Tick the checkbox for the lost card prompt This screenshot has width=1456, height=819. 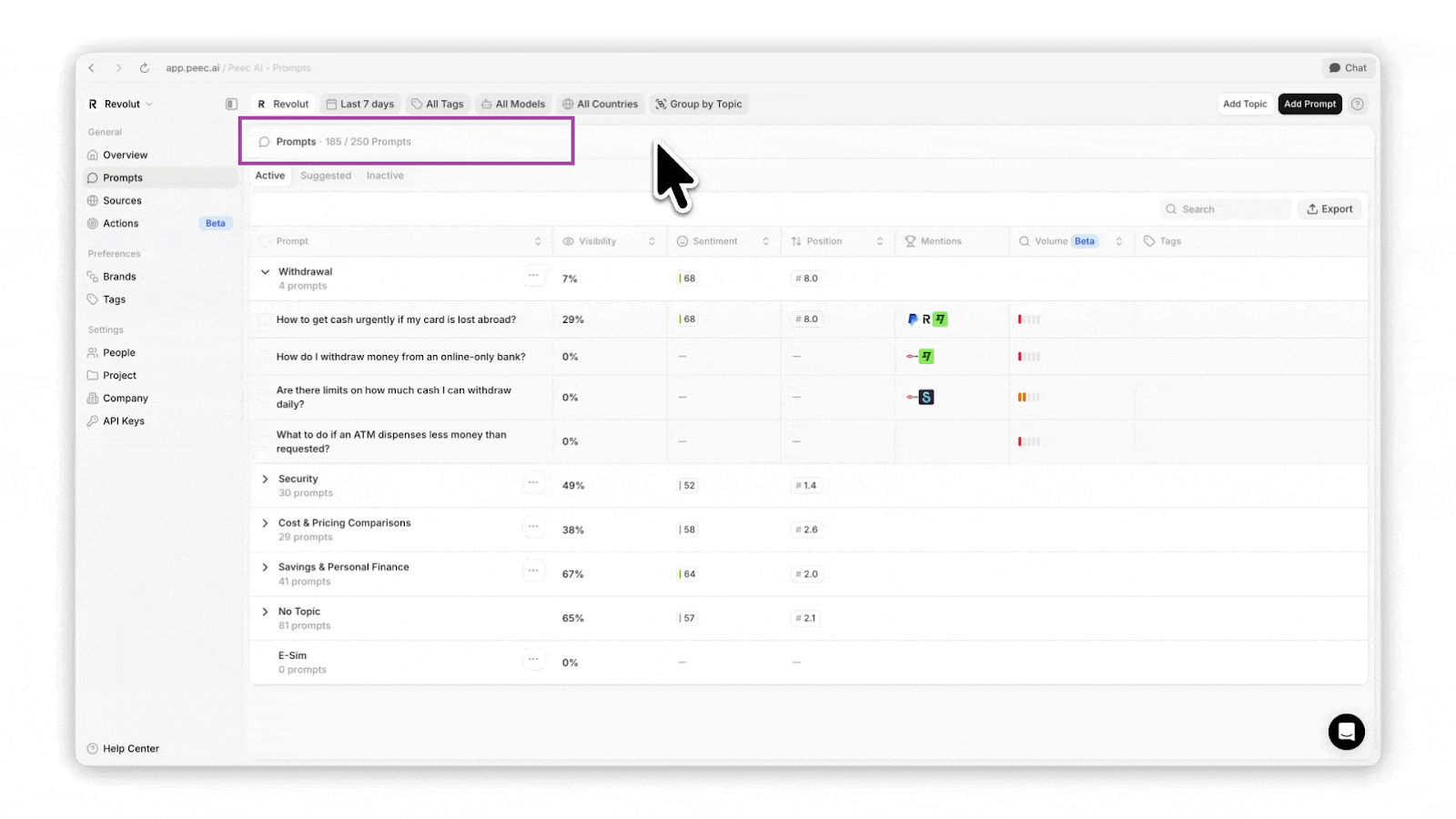point(265,320)
